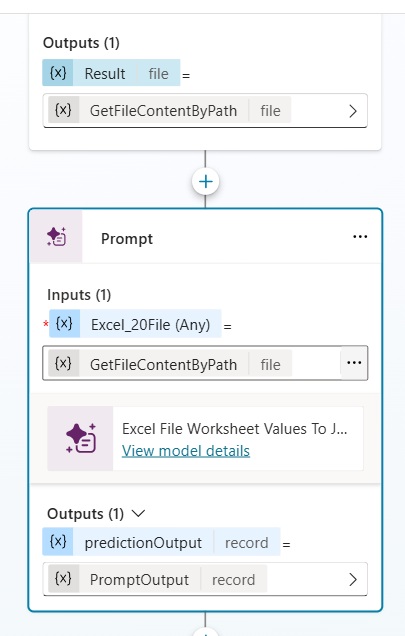The image size is (405, 636).
Task: Click the plus button to add a node
Action: [205, 181]
